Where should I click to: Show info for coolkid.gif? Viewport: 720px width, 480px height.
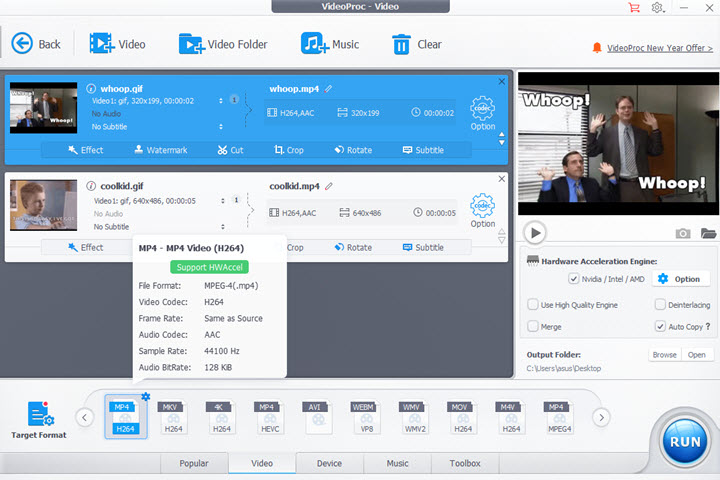[x=91, y=186]
